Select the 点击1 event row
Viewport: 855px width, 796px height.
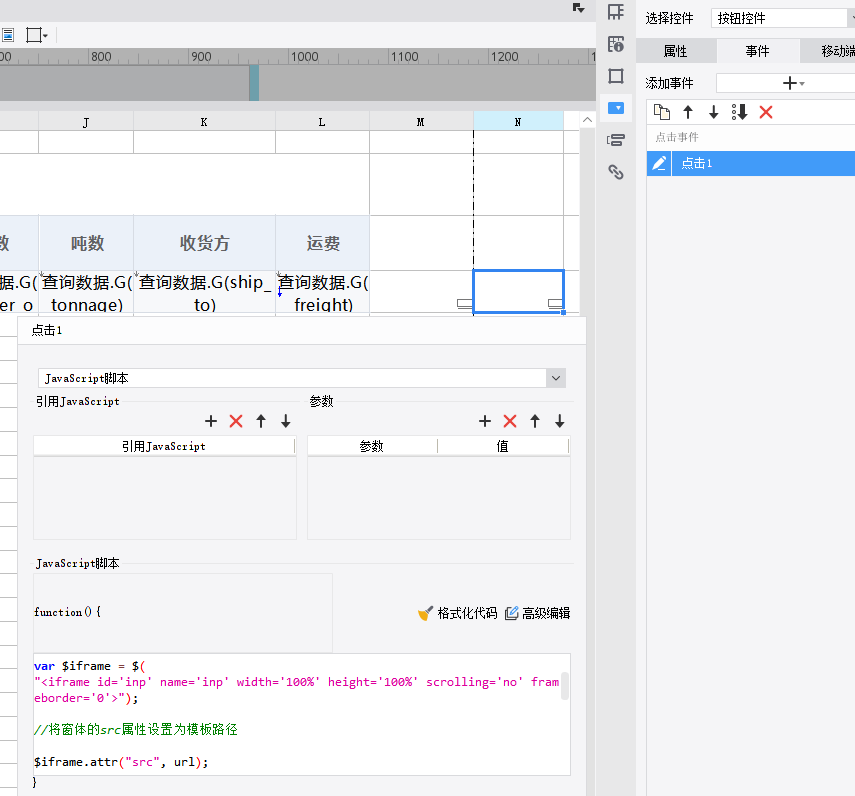coord(751,163)
